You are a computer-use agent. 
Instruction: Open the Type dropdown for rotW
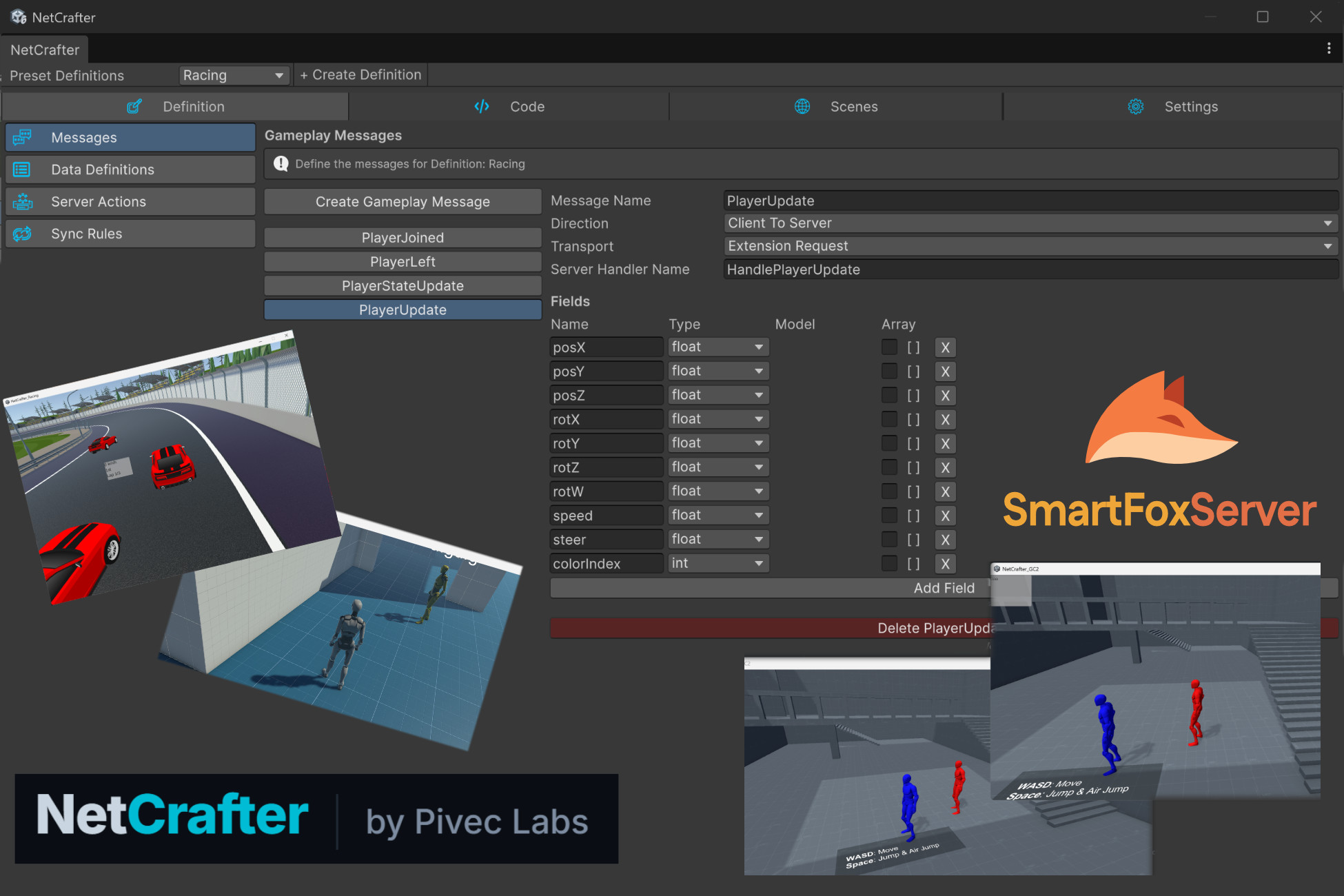tap(718, 491)
